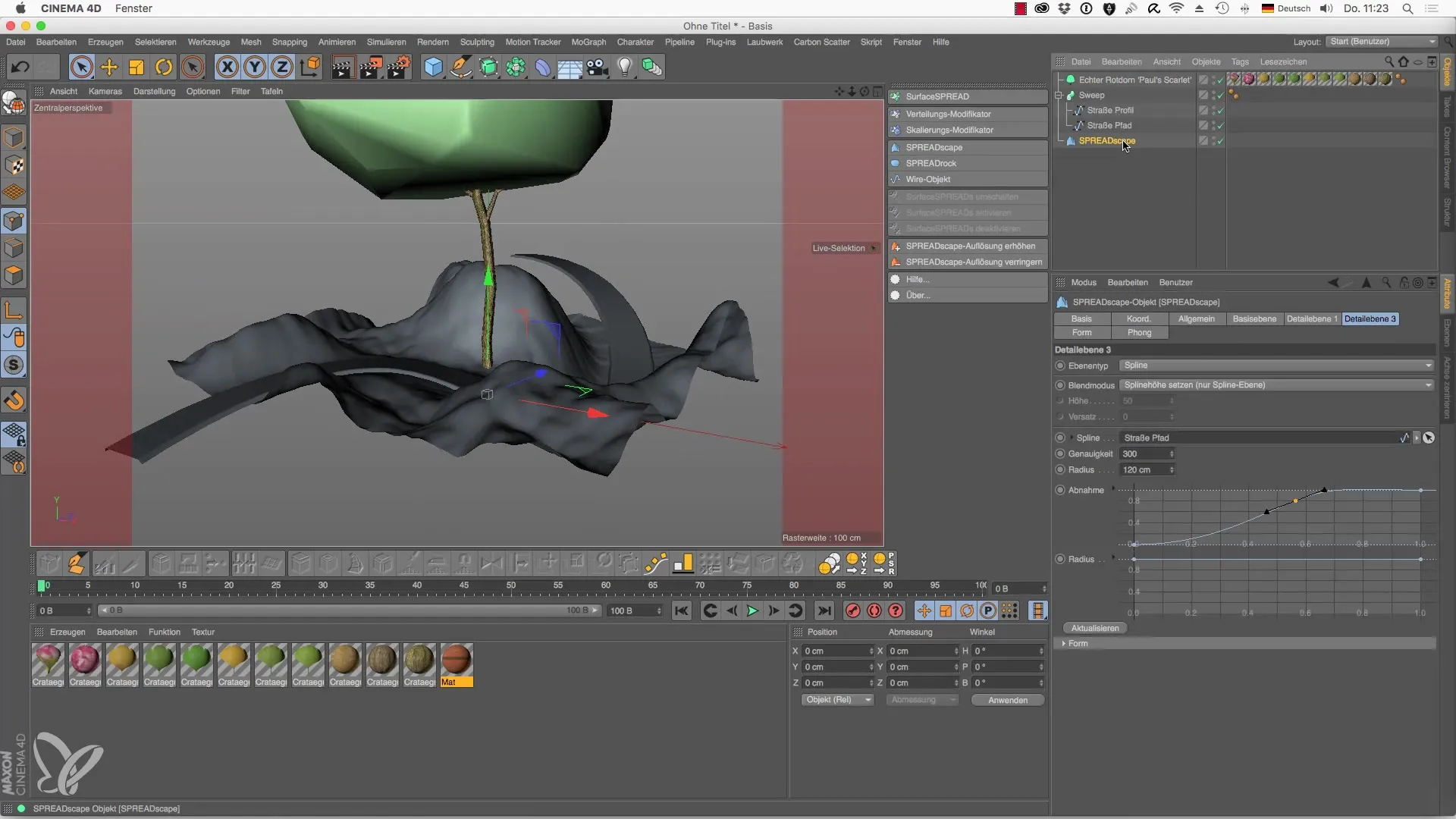This screenshot has width=1456, height=819.
Task: Click the frame range slider bar
Action: pyautogui.click(x=349, y=610)
